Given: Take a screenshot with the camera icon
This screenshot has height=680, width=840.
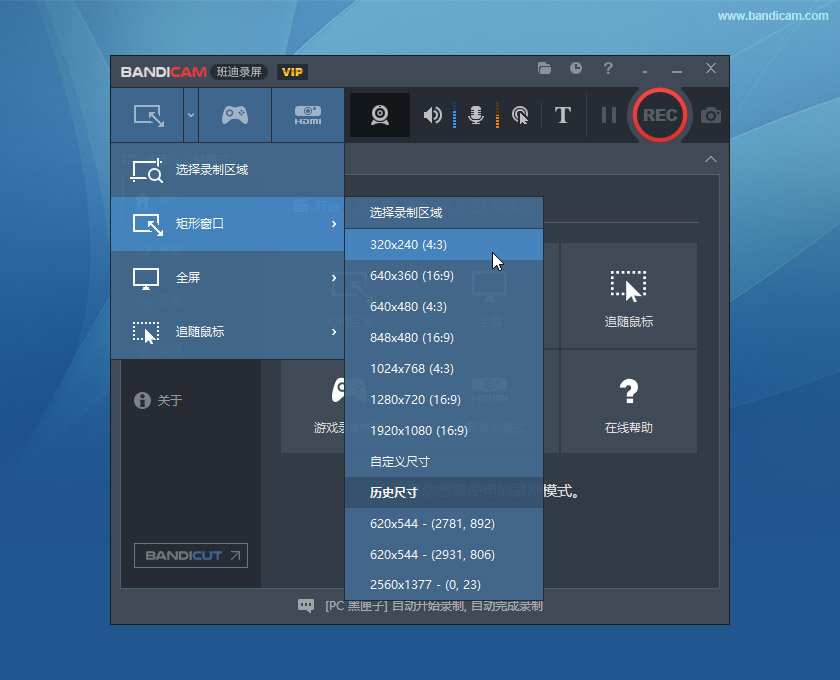Looking at the screenshot, I should pyautogui.click(x=710, y=115).
